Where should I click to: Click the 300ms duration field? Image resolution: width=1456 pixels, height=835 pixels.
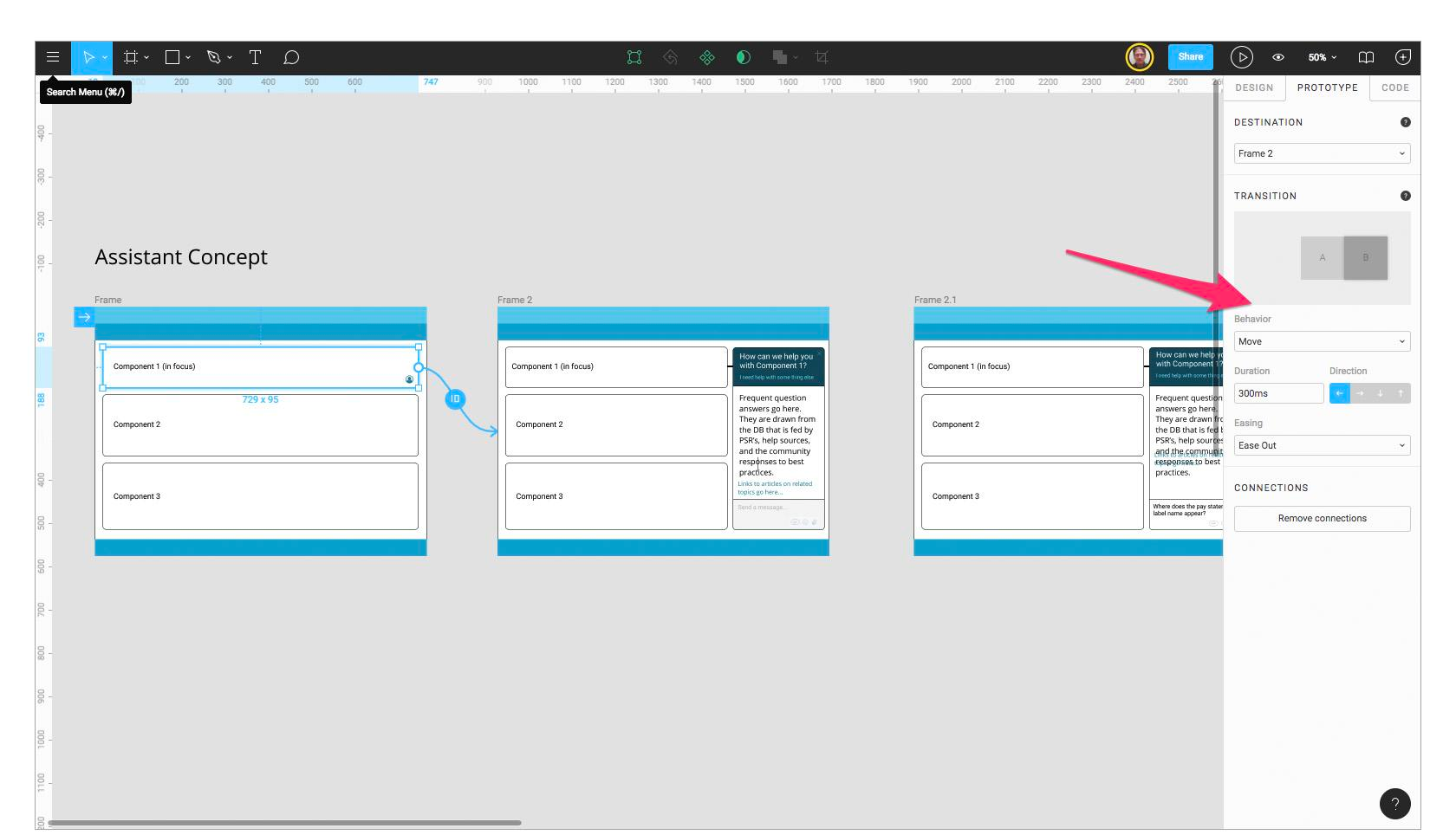click(1278, 393)
